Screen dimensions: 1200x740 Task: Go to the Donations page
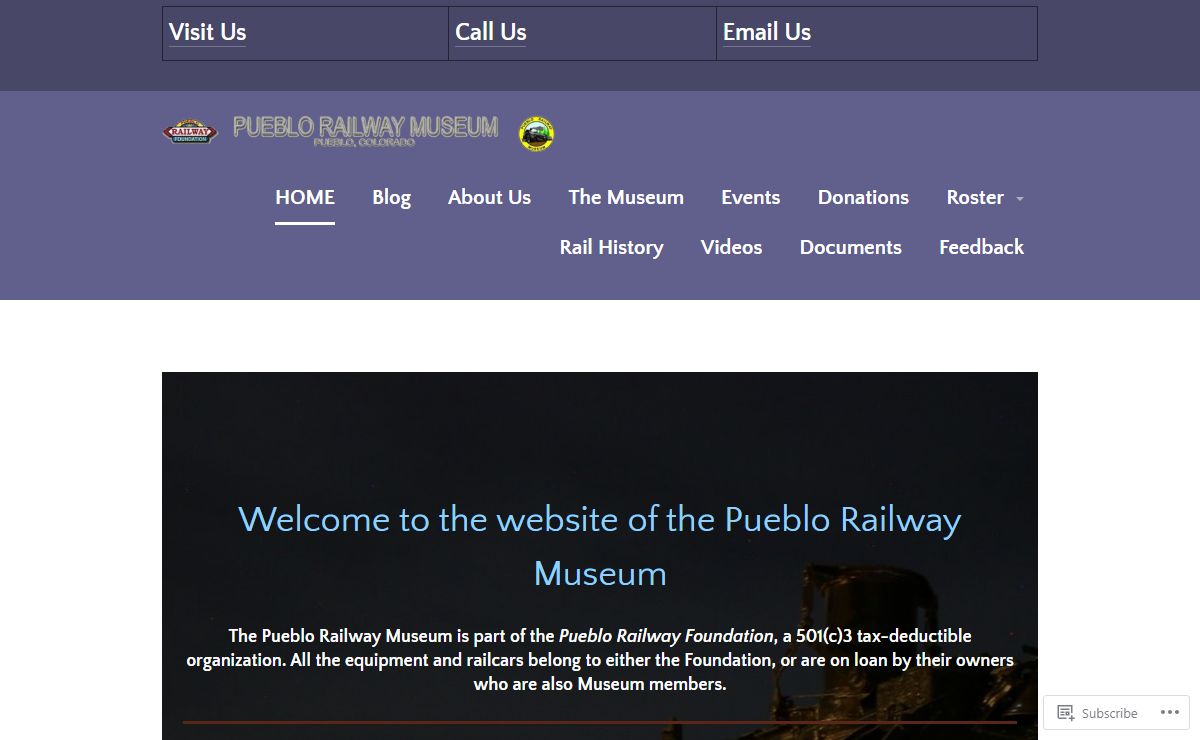(863, 197)
